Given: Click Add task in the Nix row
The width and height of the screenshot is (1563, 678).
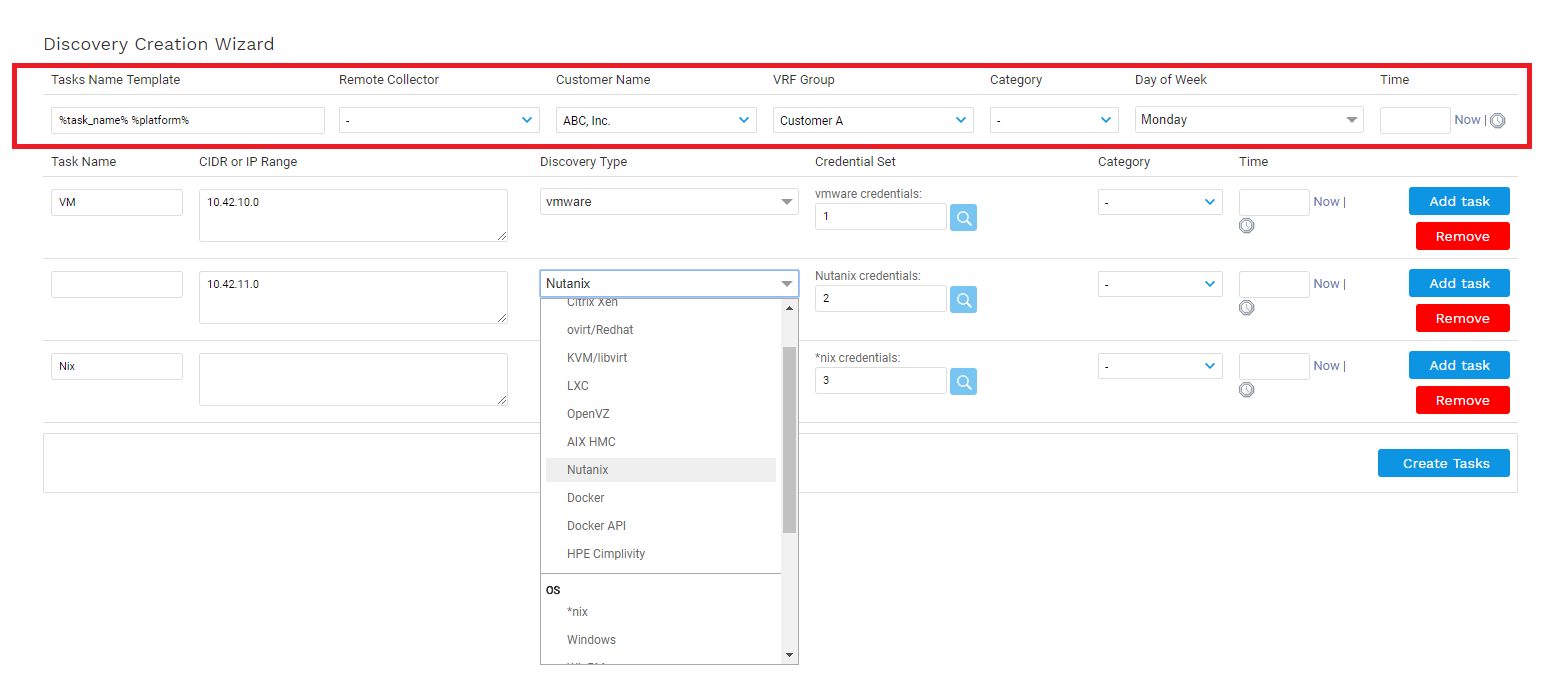Looking at the screenshot, I should pyautogui.click(x=1459, y=365).
